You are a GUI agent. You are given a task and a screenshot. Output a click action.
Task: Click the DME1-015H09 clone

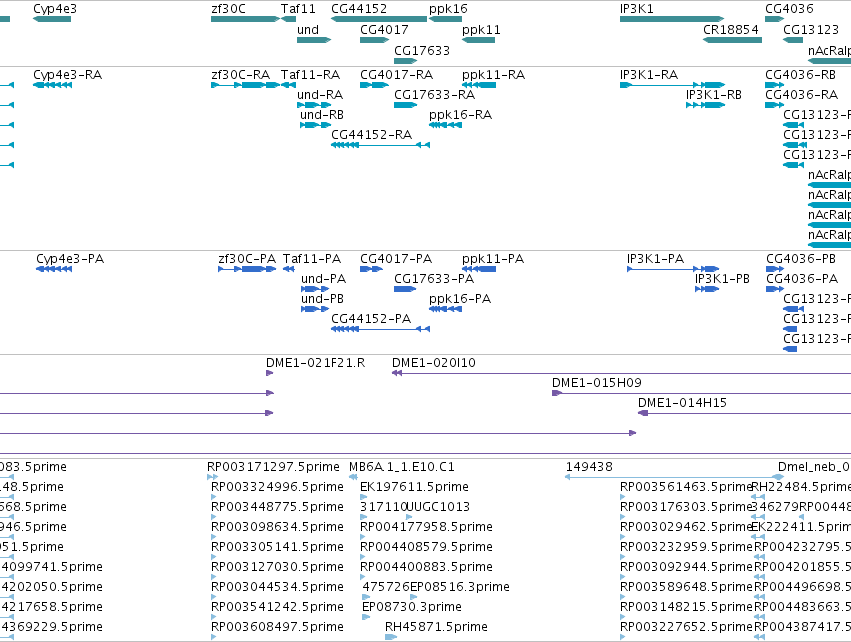tap(701, 393)
